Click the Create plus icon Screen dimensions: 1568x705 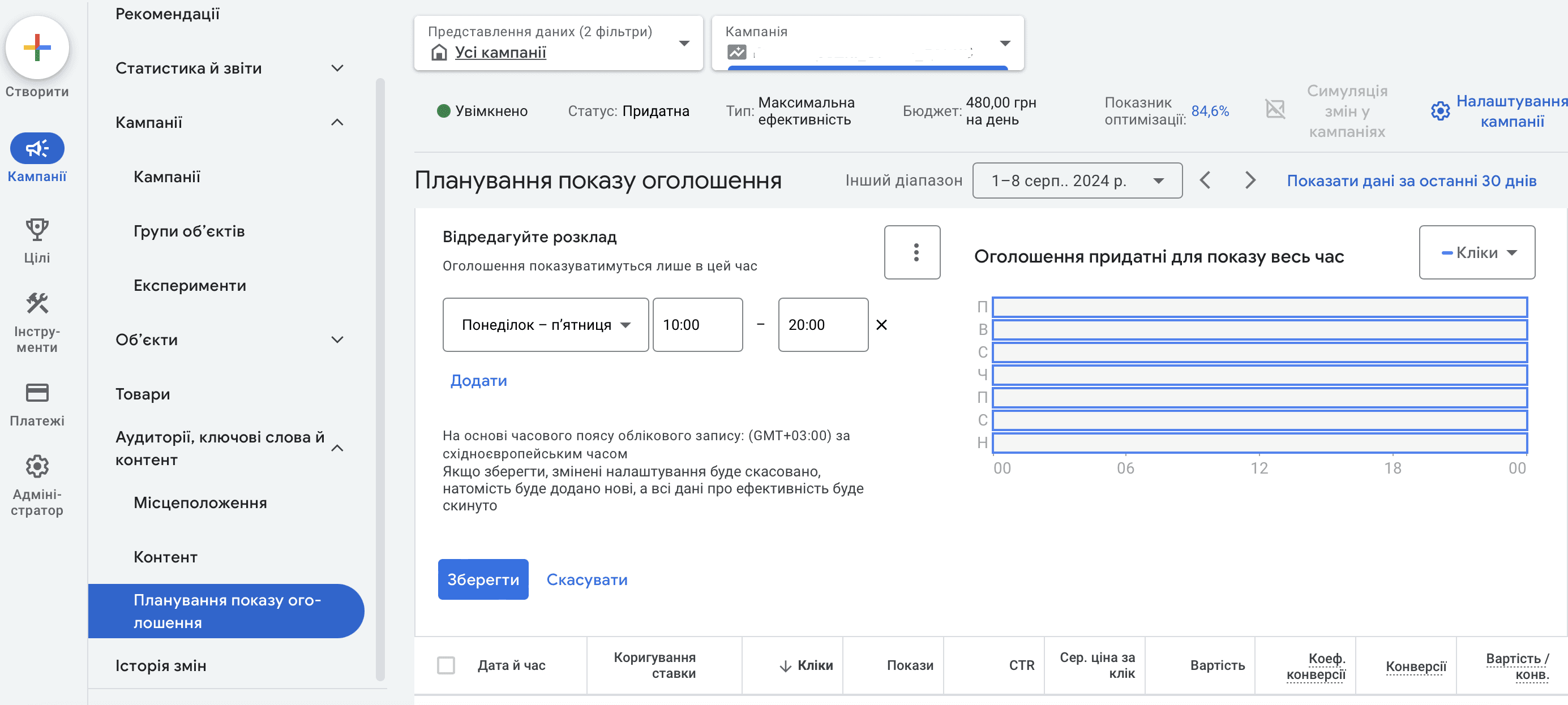[37, 48]
